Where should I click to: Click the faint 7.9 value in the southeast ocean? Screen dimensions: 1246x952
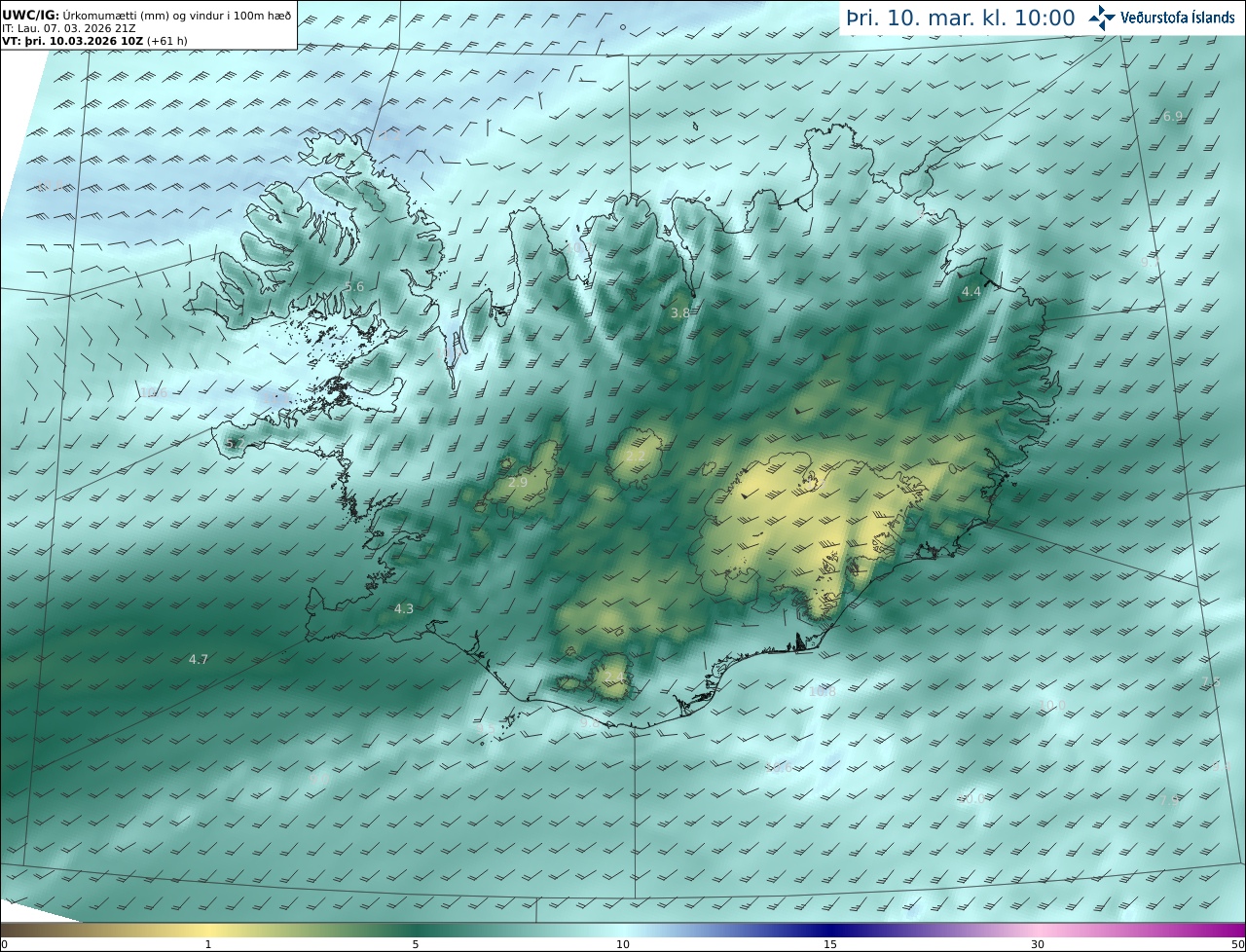click(x=1170, y=798)
